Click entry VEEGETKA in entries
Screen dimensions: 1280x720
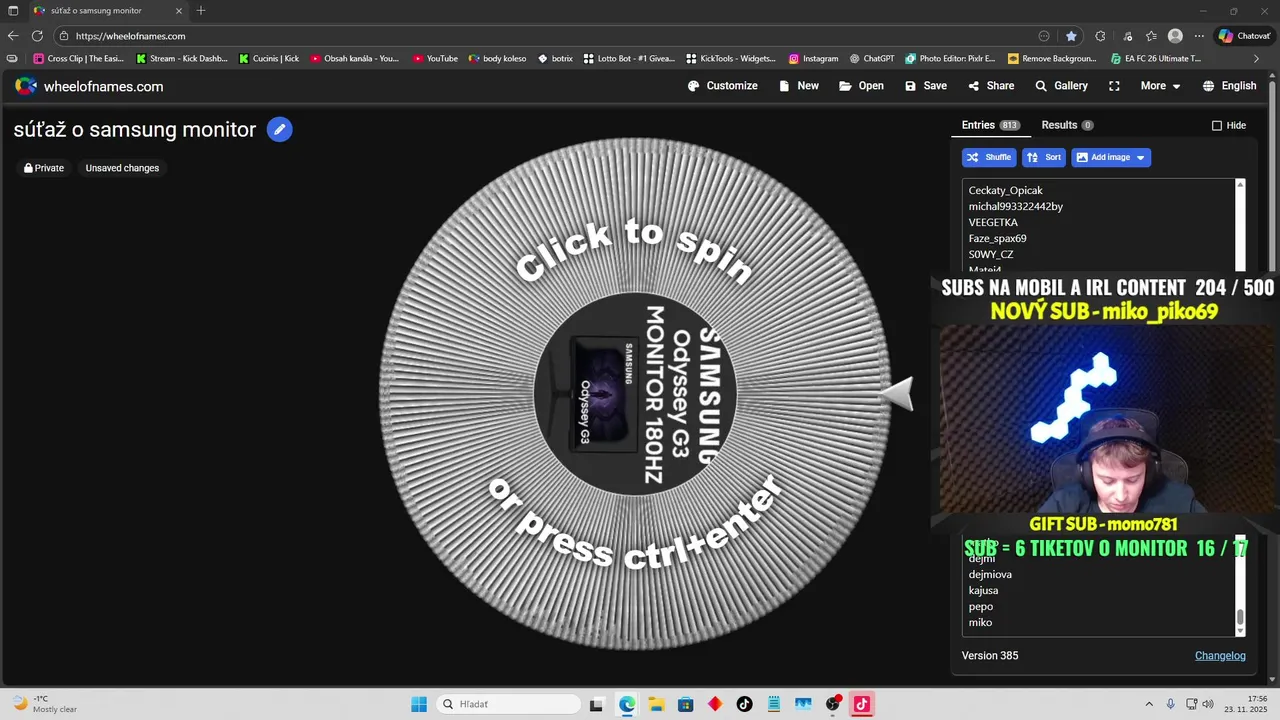coord(993,222)
